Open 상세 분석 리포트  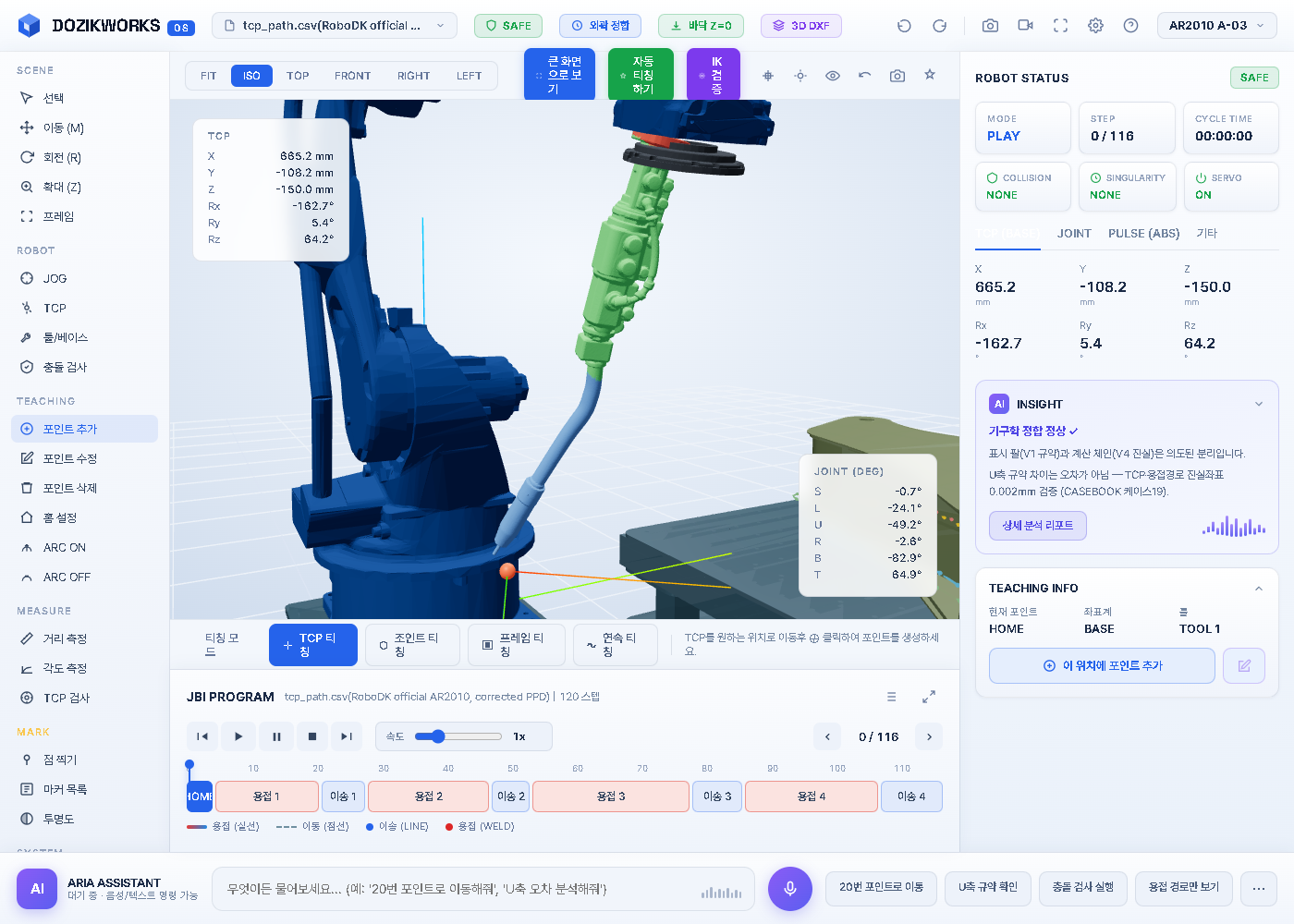tap(1038, 526)
